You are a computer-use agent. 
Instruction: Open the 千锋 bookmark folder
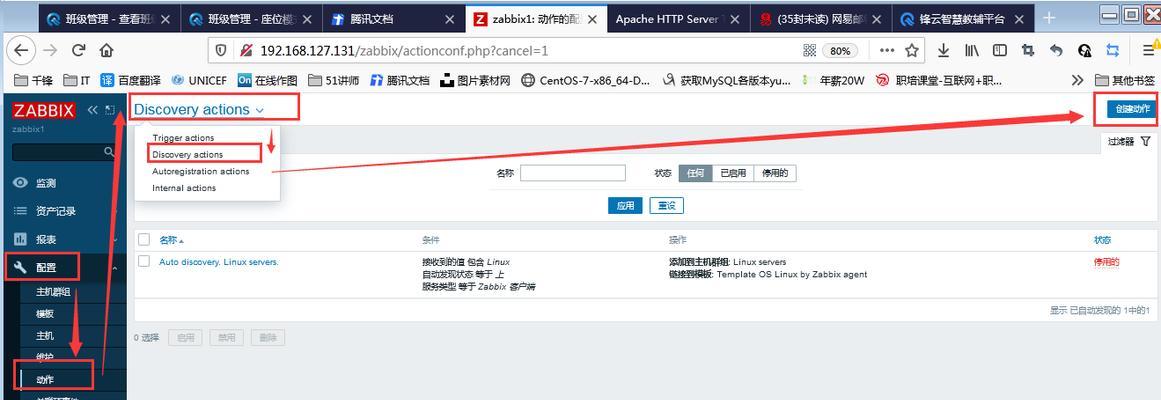tap(33, 80)
